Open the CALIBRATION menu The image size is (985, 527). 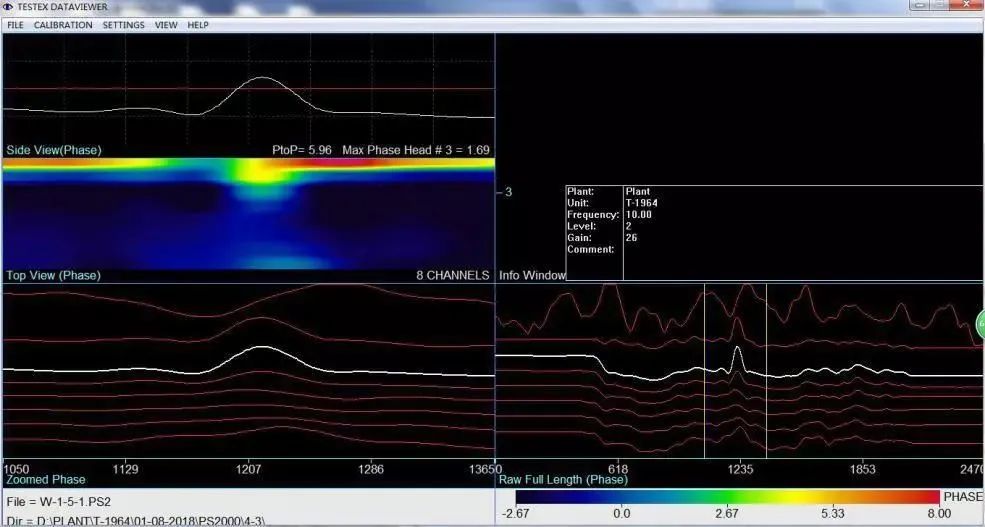click(63, 25)
